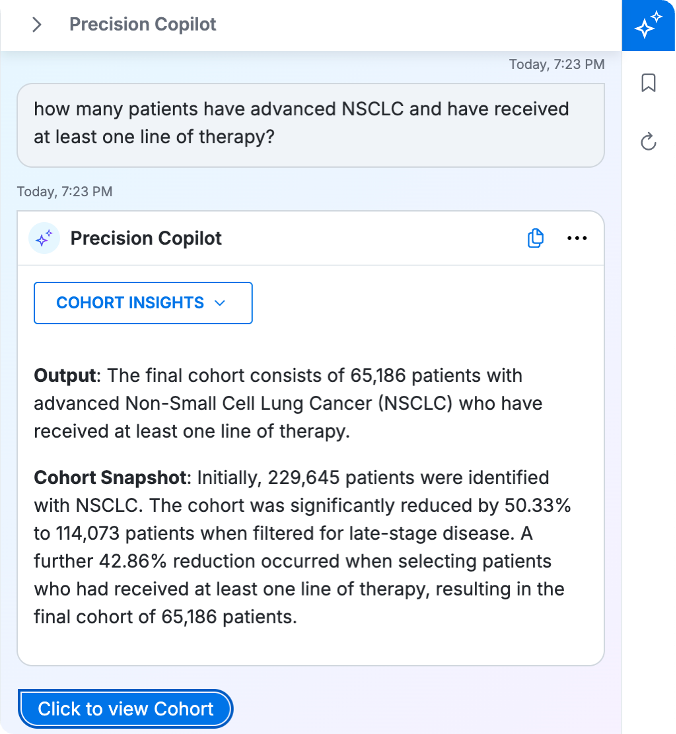
Task: Click the Precision Copilot title in the response card
Action: 146,239
